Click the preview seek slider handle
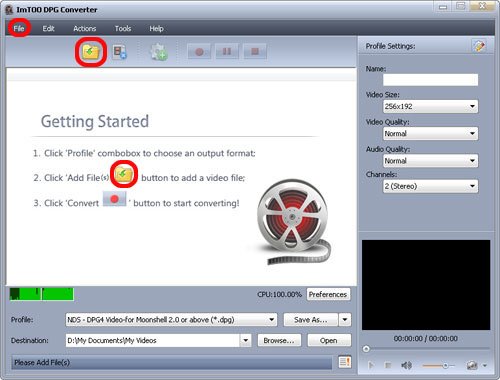This screenshot has height=380, width=500. [x=366, y=349]
